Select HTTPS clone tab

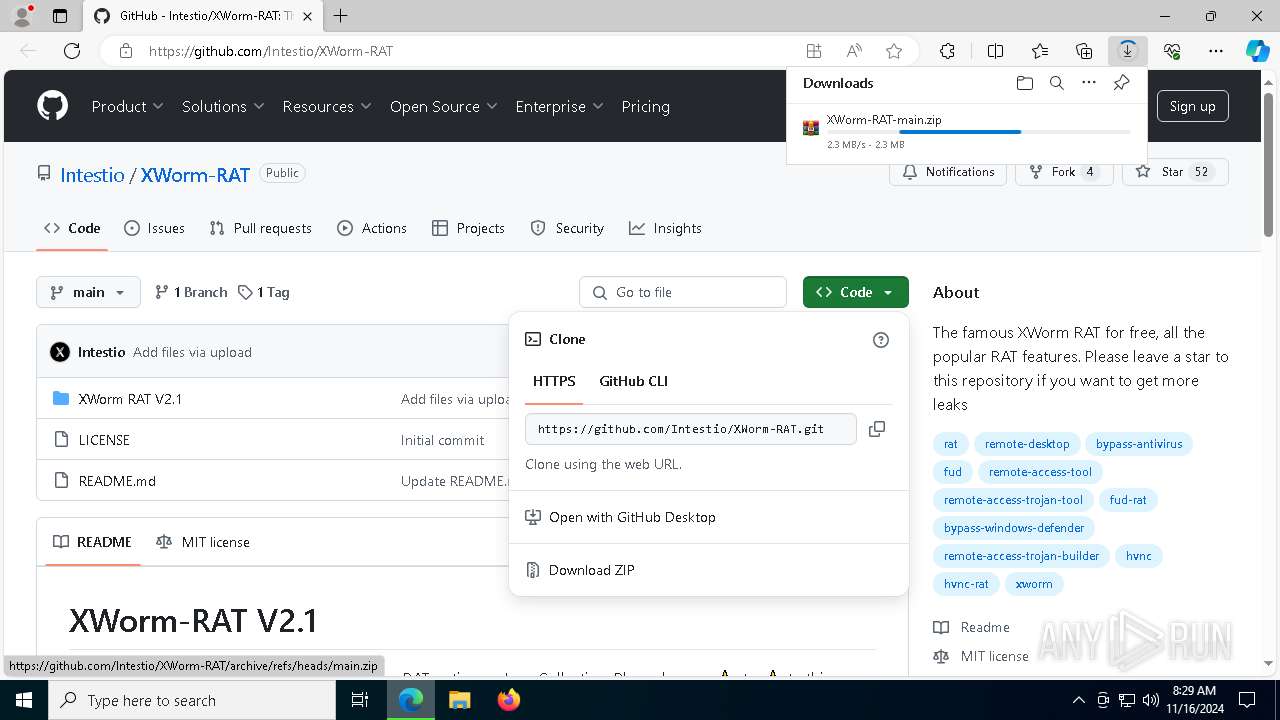554,381
